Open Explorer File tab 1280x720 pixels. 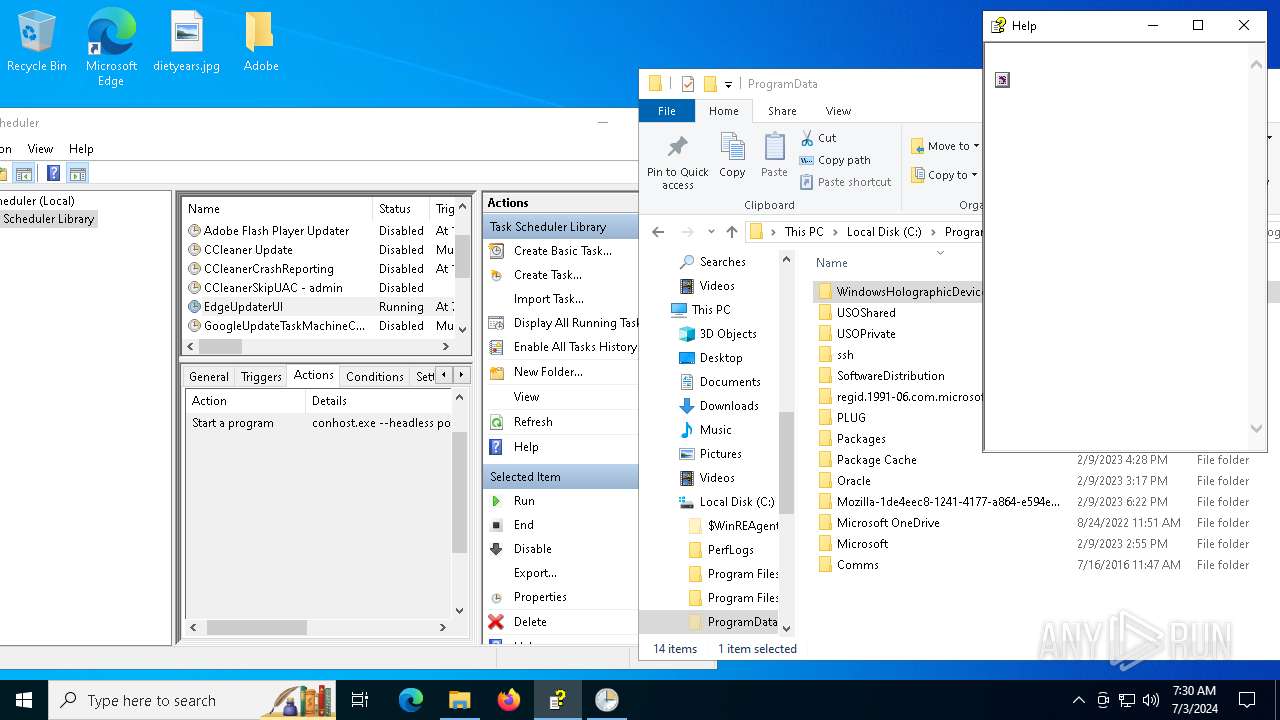[x=667, y=111]
